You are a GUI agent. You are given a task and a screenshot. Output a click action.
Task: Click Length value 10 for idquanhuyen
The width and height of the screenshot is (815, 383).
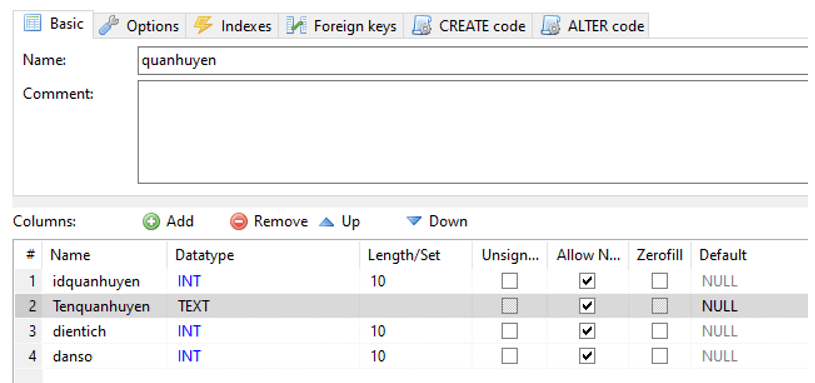point(378,281)
